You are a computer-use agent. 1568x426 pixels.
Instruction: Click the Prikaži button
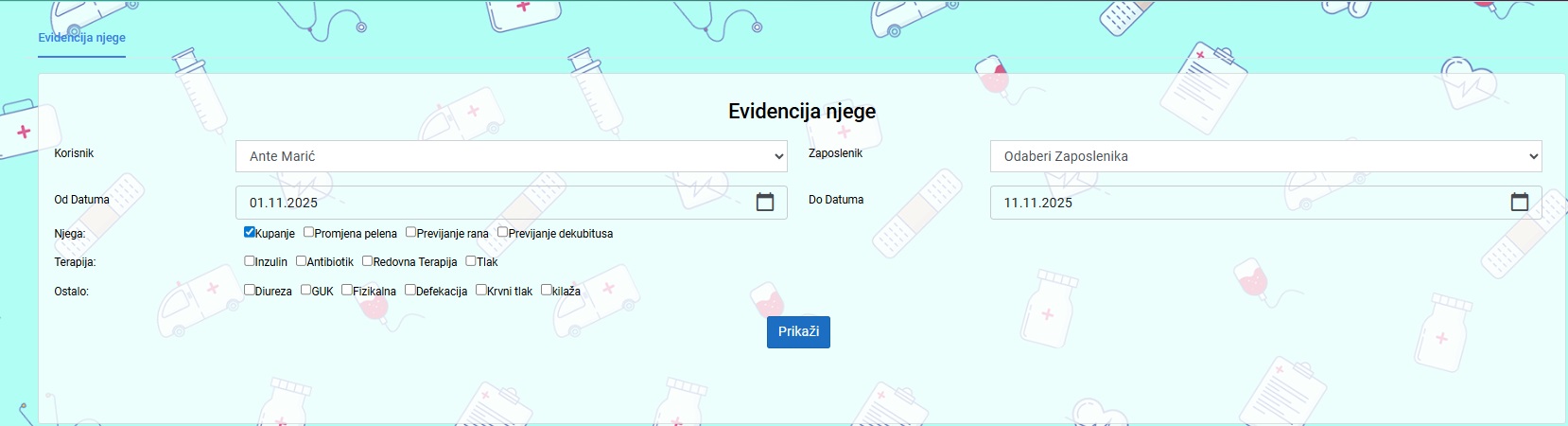click(x=798, y=331)
